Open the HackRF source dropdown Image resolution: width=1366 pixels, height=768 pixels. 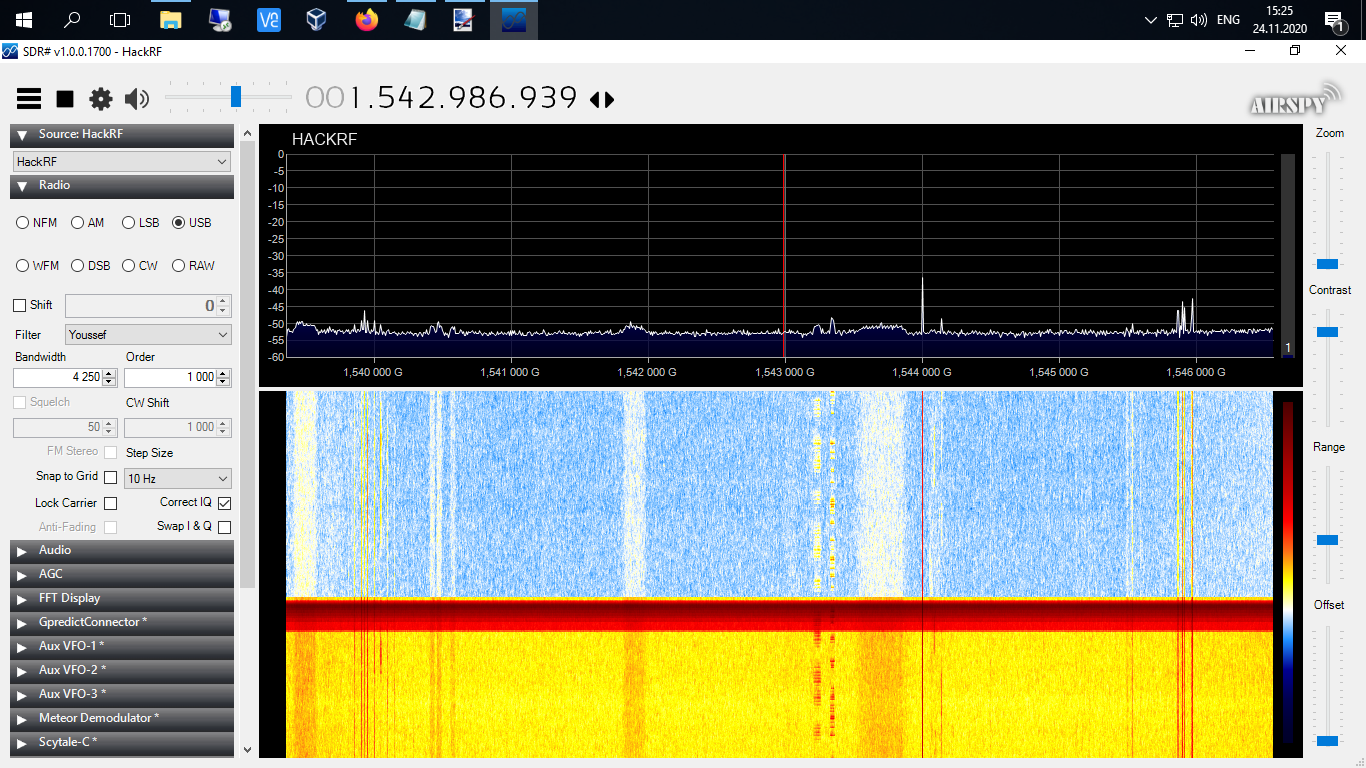[x=122, y=162]
